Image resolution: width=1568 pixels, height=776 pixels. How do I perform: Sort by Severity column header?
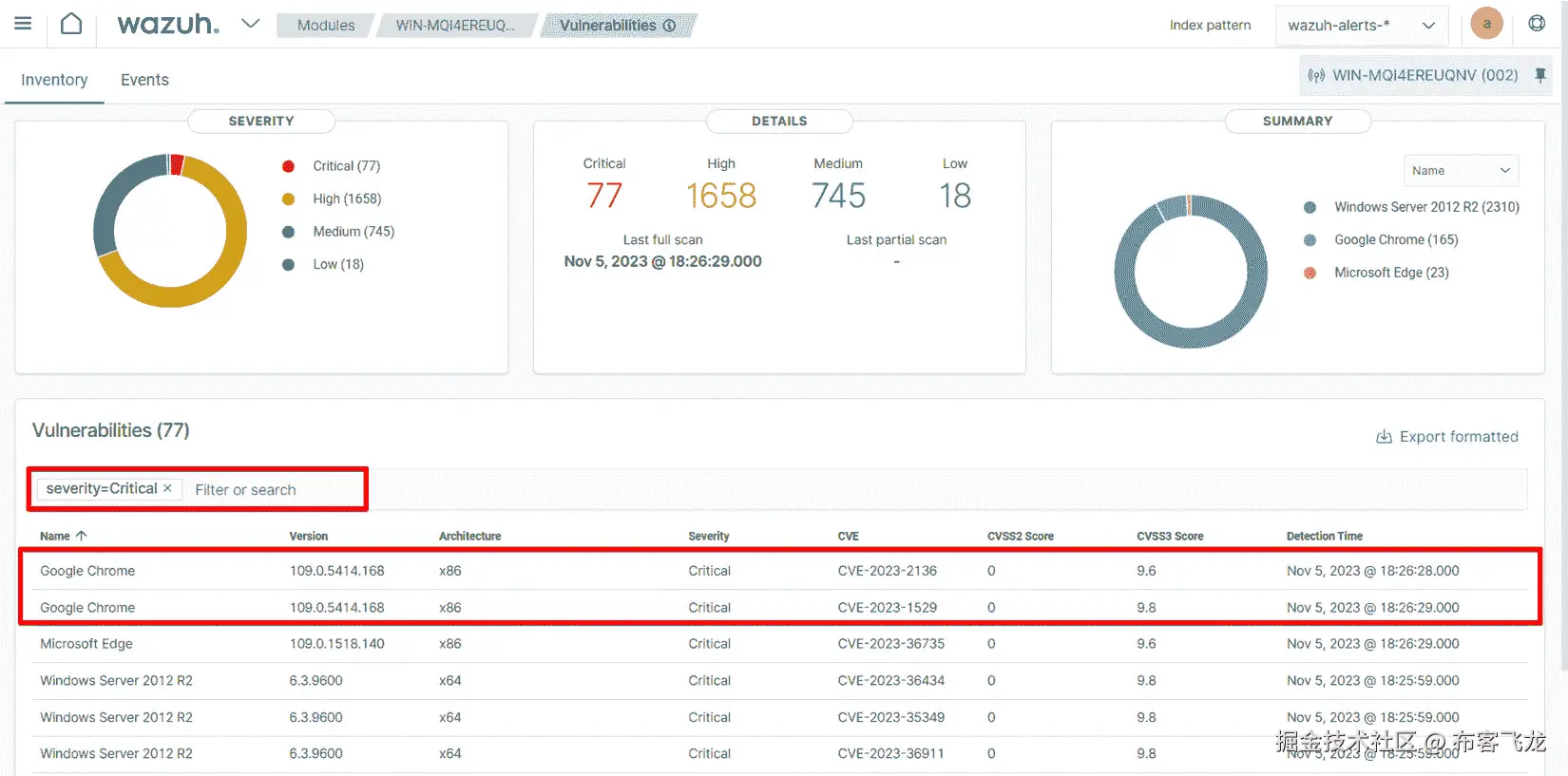[x=709, y=537]
